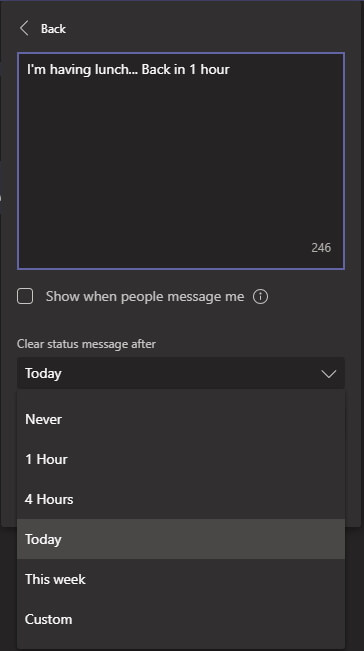Click the "Clear status message after" label
Viewport: 364px width, 651px height.
click(86, 344)
